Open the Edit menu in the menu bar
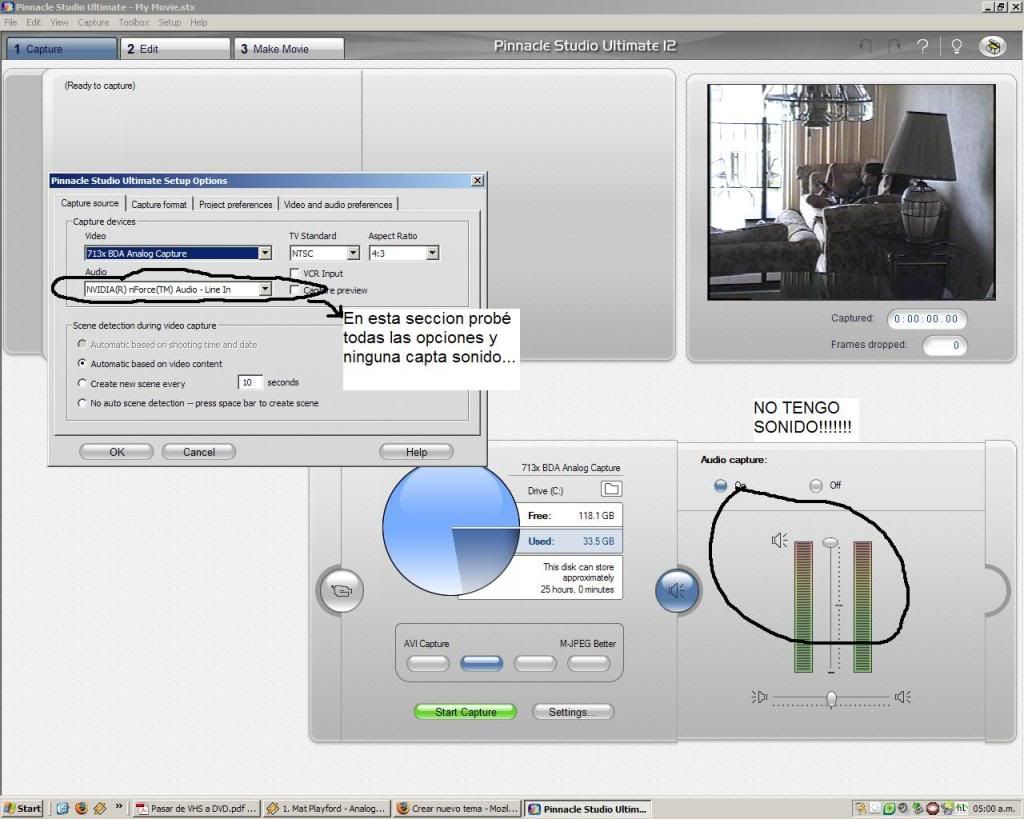Viewport: 1024px width, 819px height. 33,22
